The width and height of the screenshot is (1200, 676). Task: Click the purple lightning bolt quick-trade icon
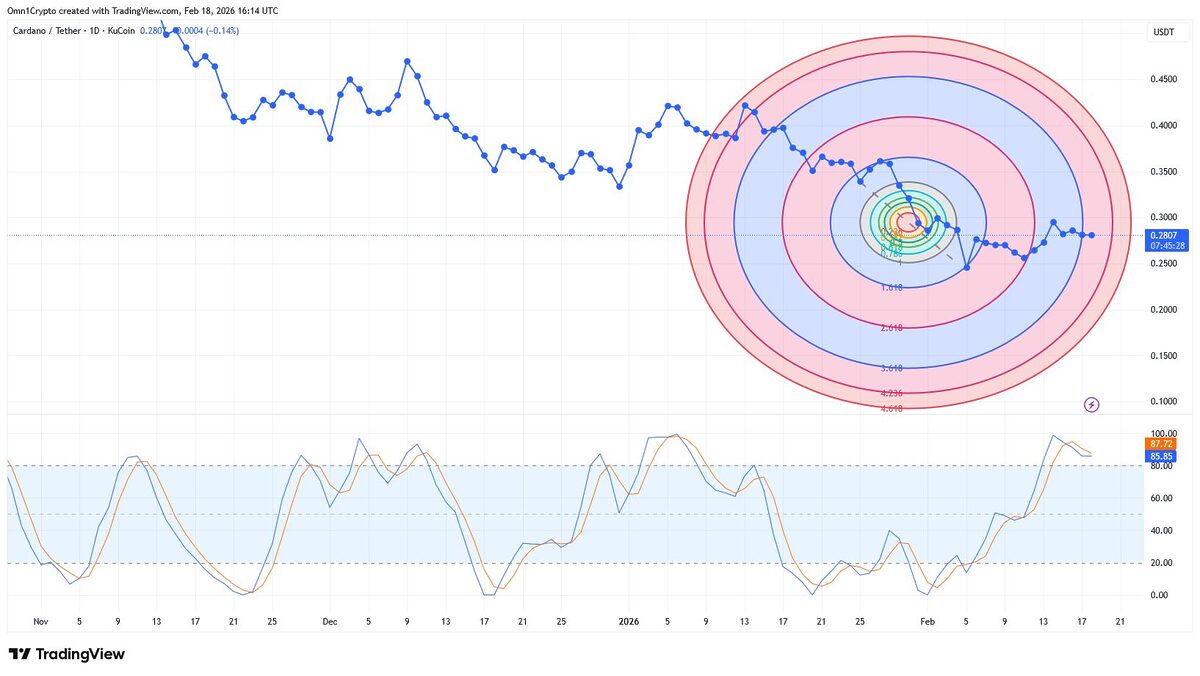pyautogui.click(x=1092, y=404)
